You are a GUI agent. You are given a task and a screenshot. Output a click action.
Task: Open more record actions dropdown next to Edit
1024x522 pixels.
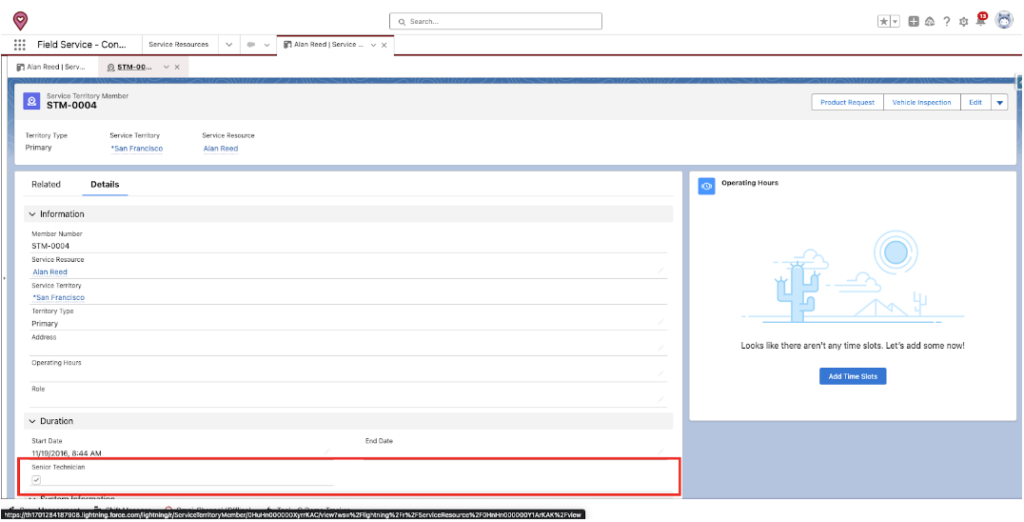999,103
